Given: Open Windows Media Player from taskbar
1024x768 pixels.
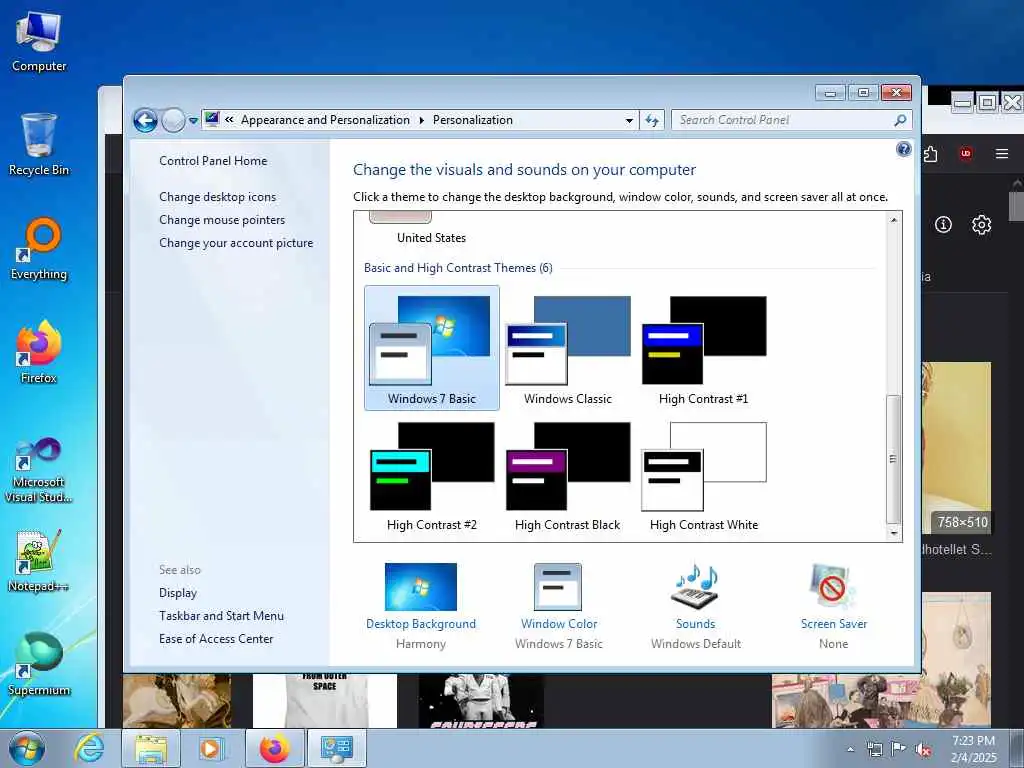Looking at the screenshot, I should click(210, 748).
